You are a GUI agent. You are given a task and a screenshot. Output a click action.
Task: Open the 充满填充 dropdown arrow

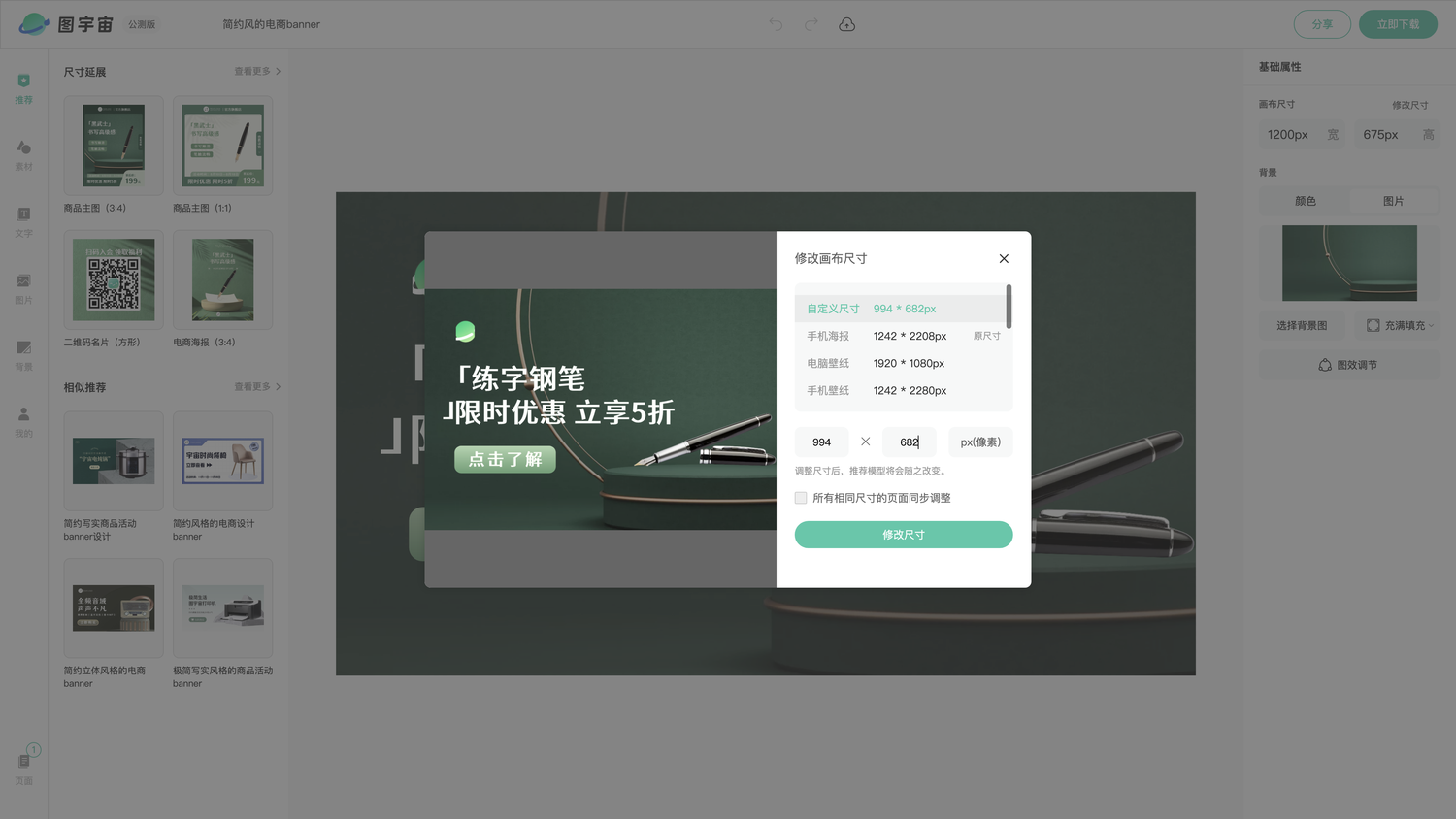pos(1432,326)
